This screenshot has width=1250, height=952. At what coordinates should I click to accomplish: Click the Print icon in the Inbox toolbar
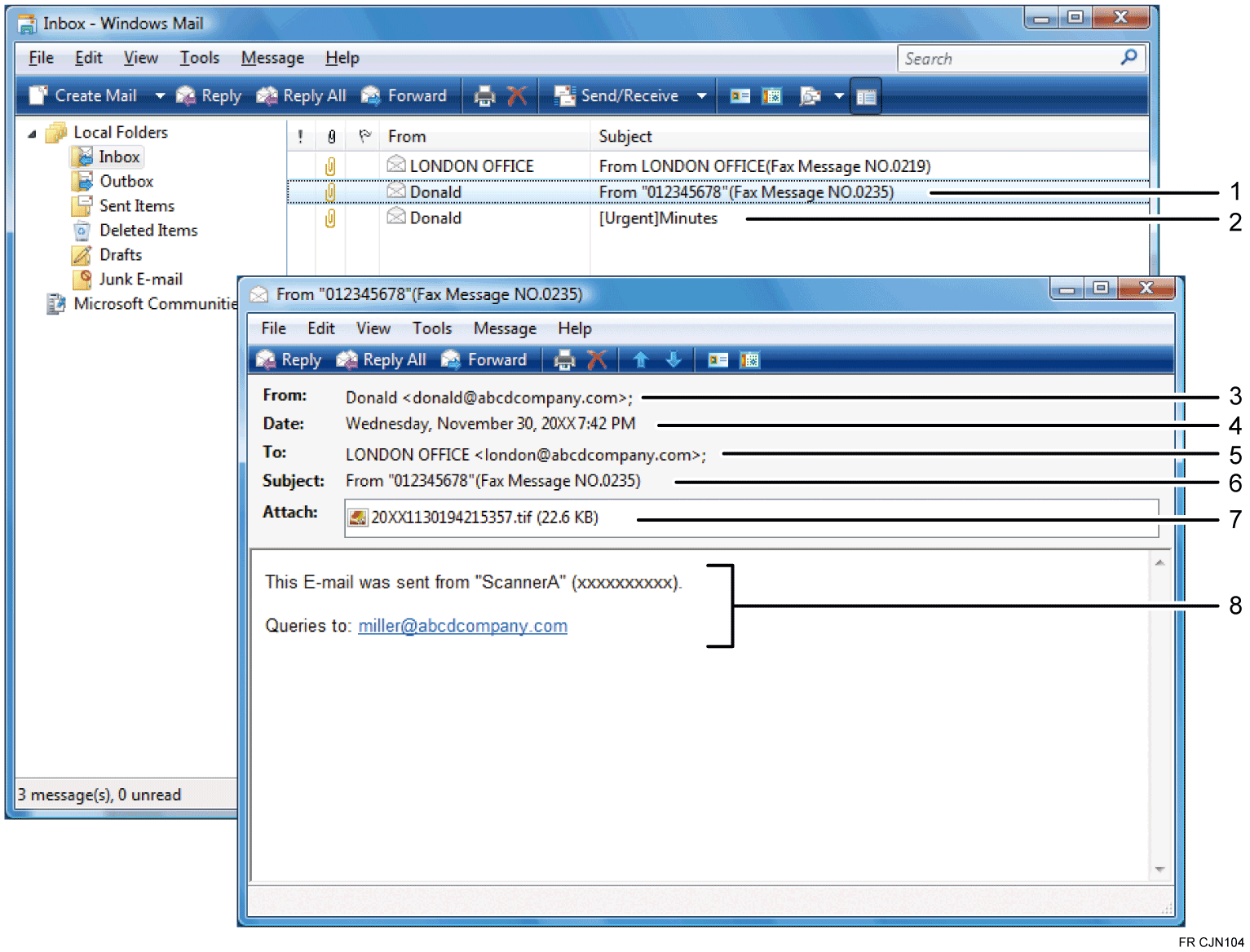click(484, 96)
